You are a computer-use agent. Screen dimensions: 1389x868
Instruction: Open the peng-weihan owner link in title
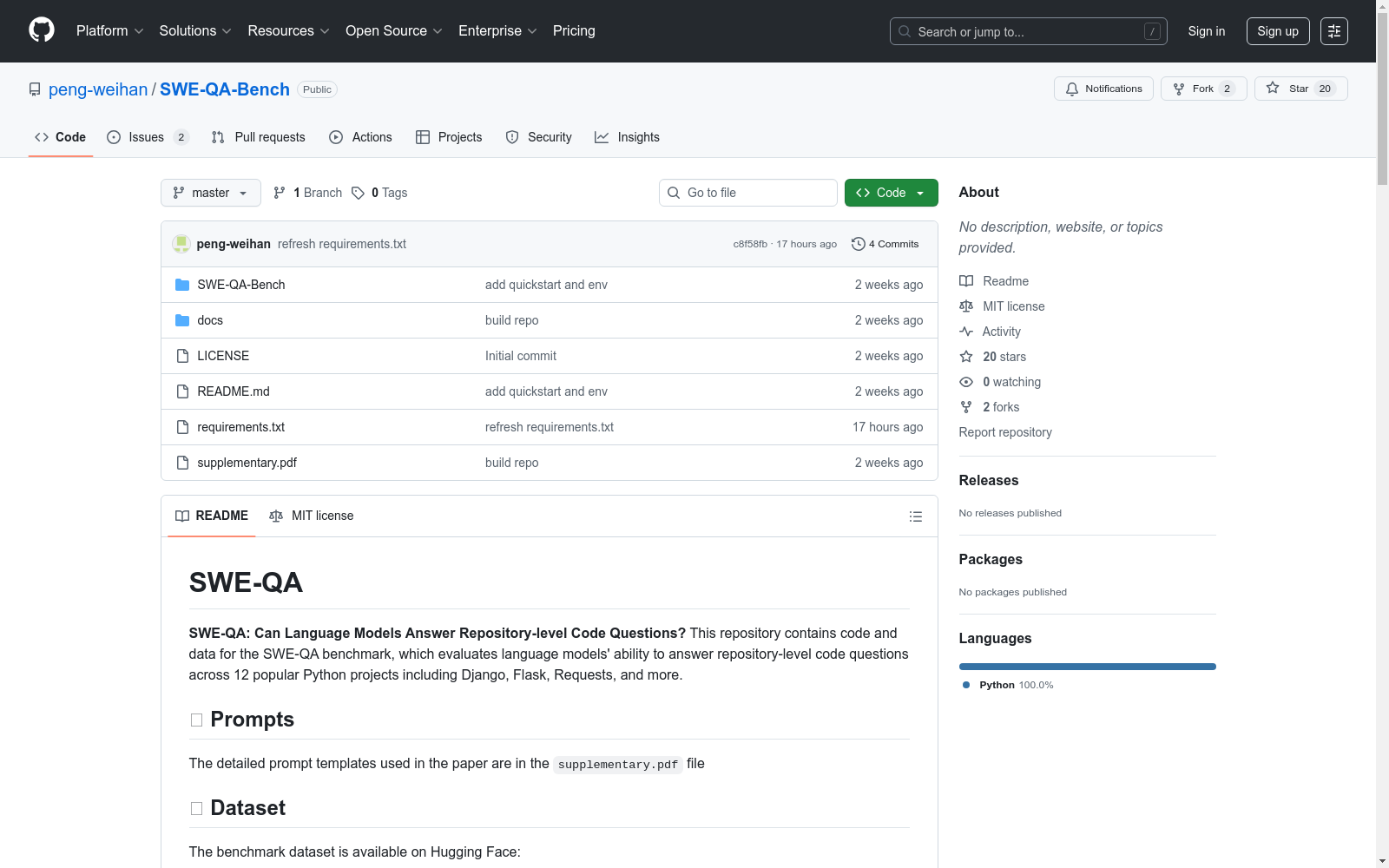(98, 89)
